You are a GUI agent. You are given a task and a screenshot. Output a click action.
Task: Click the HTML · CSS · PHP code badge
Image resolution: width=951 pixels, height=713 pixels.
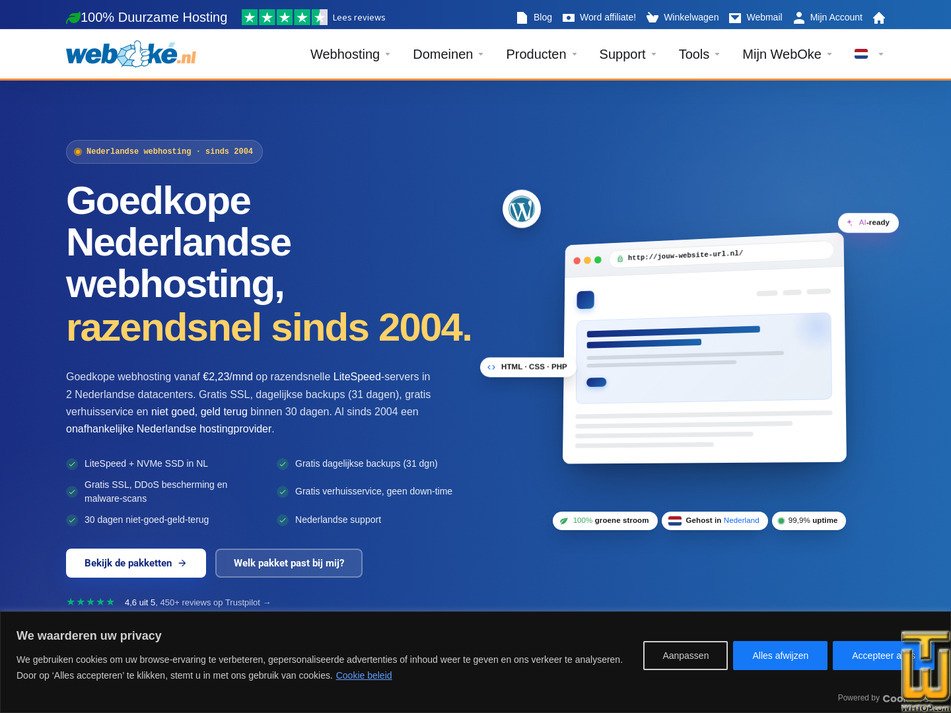(528, 367)
